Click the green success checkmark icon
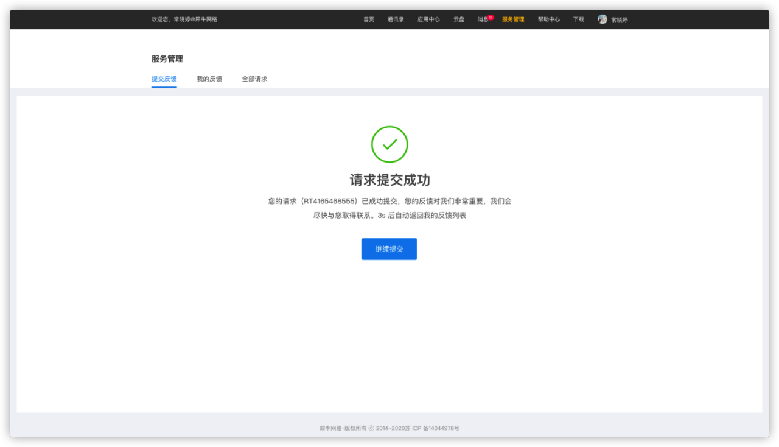This screenshot has height=447, width=779. (390, 144)
